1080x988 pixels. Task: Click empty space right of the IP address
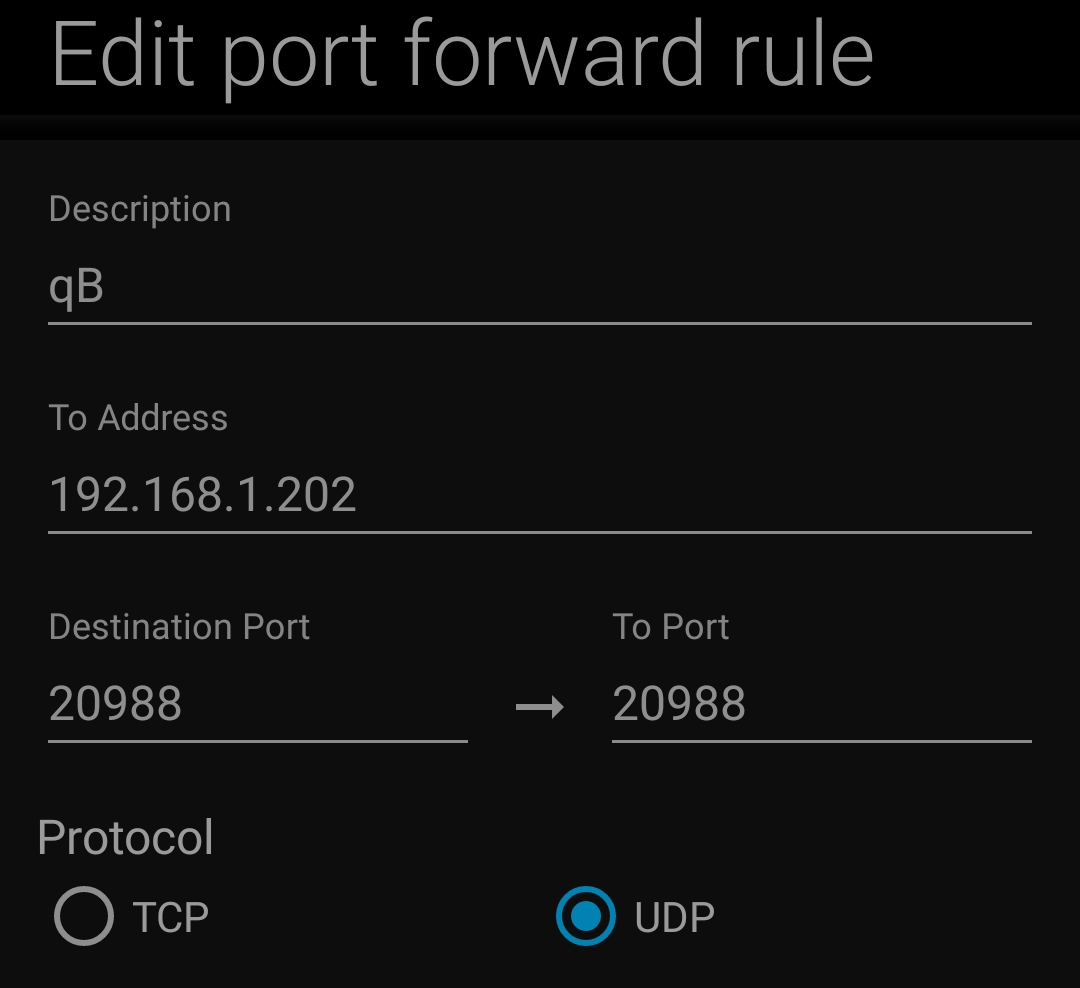(700, 495)
